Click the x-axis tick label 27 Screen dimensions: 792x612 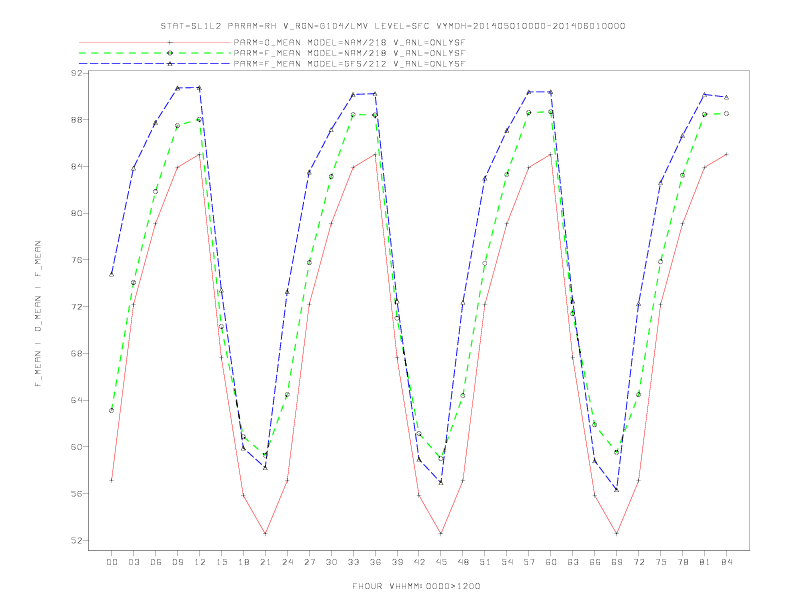[309, 562]
